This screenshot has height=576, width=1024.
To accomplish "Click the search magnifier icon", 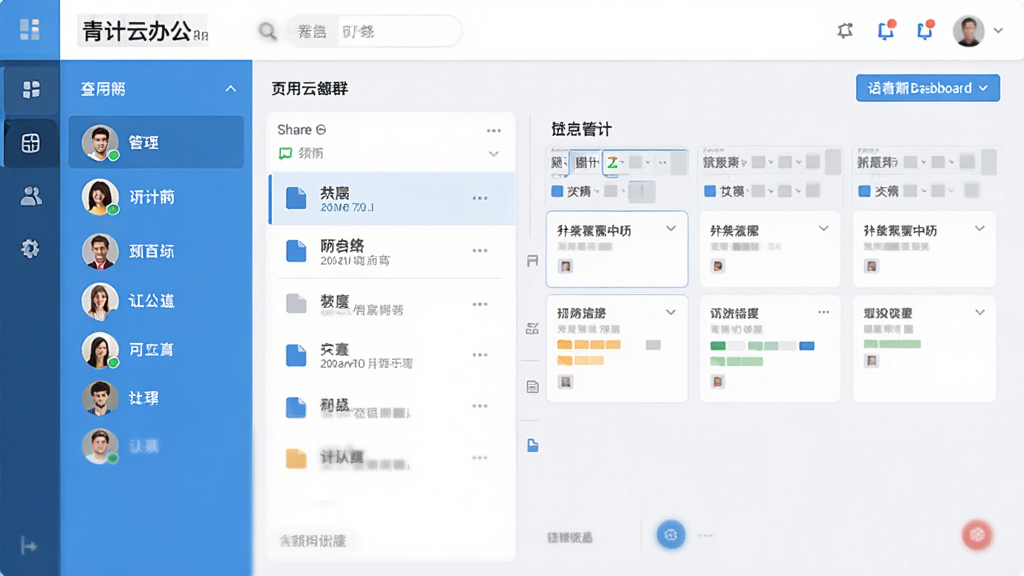I will tap(267, 31).
